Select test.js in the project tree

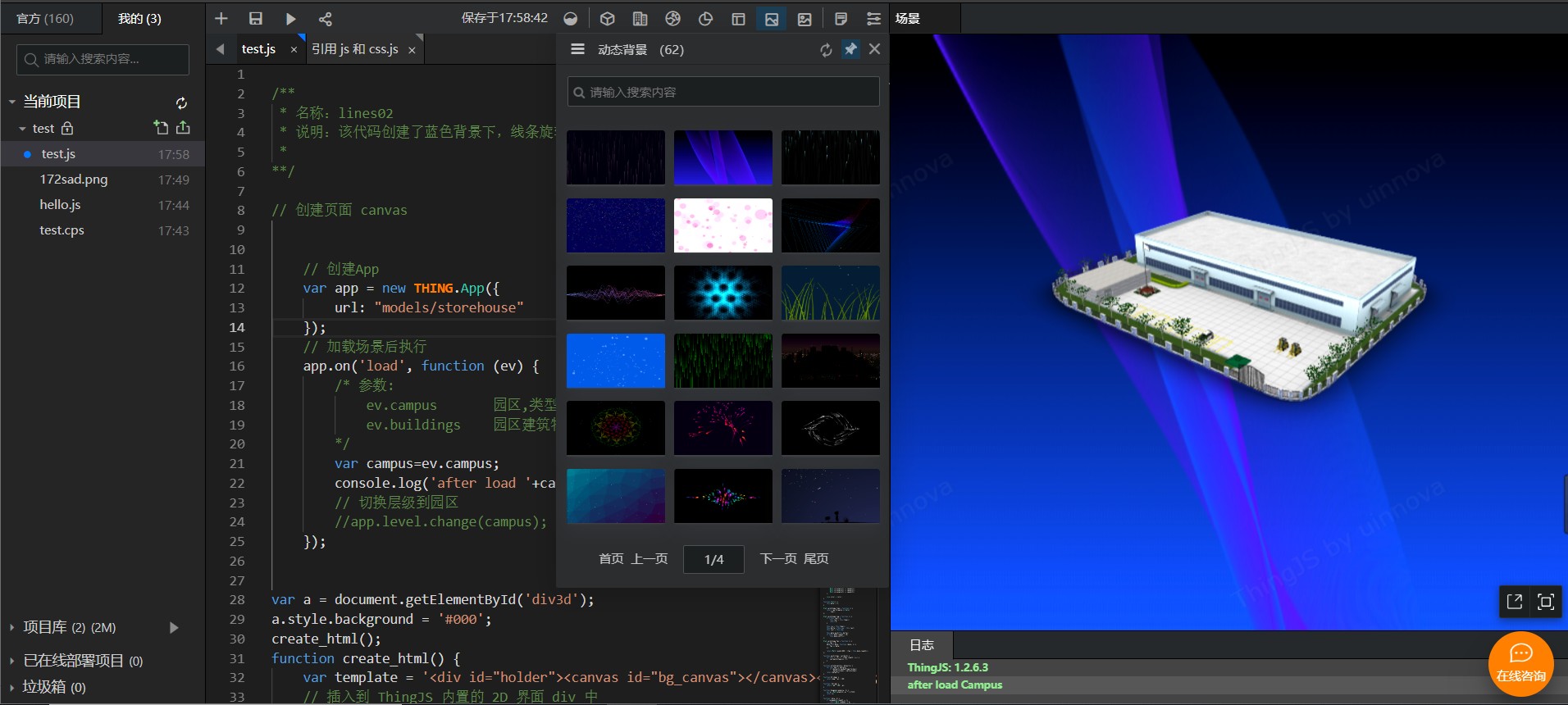point(103,154)
